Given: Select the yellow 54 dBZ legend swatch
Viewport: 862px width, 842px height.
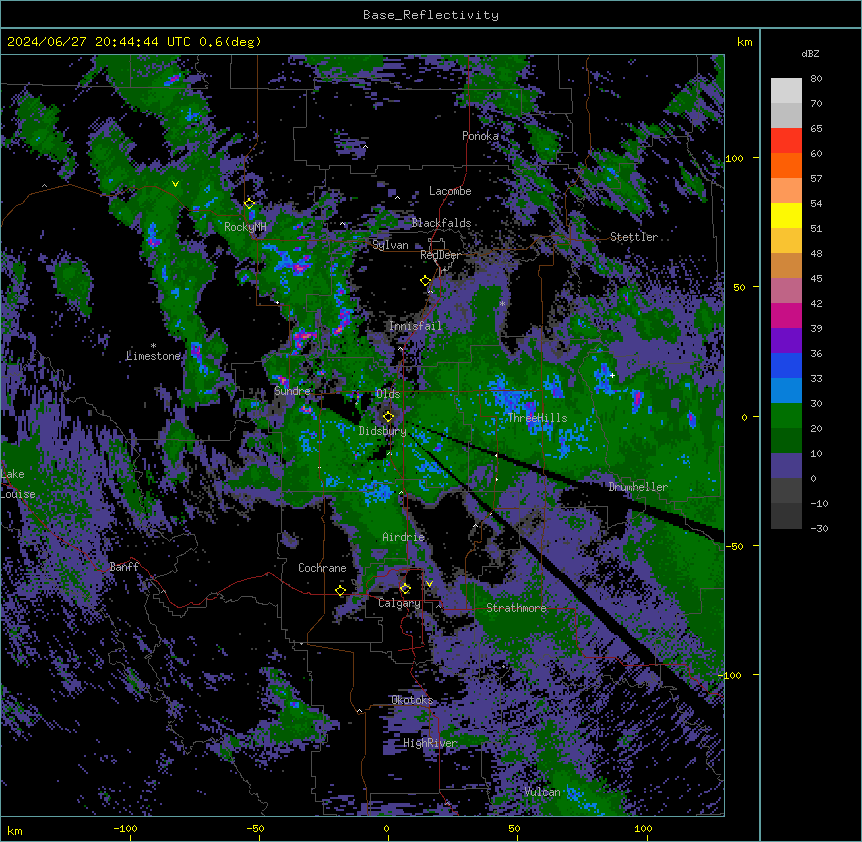Looking at the screenshot, I should click(786, 215).
